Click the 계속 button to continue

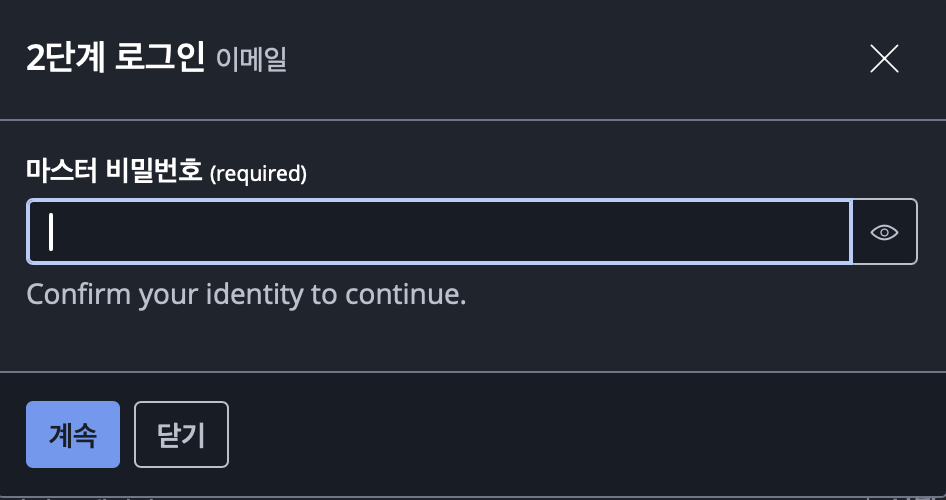coord(73,435)
